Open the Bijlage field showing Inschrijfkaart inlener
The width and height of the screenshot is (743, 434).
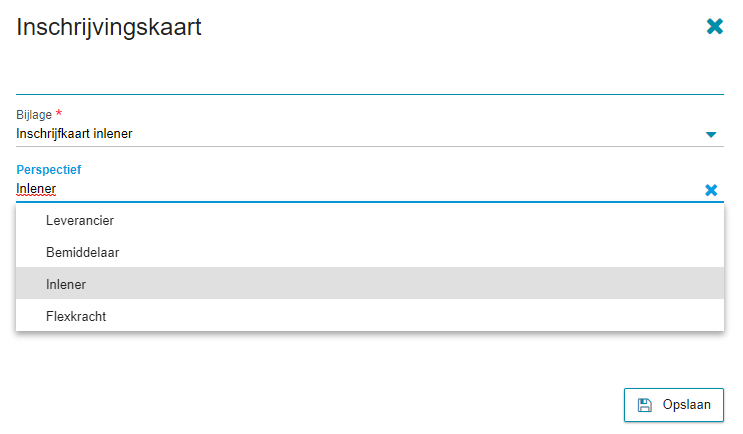click(x=370, y=134)
